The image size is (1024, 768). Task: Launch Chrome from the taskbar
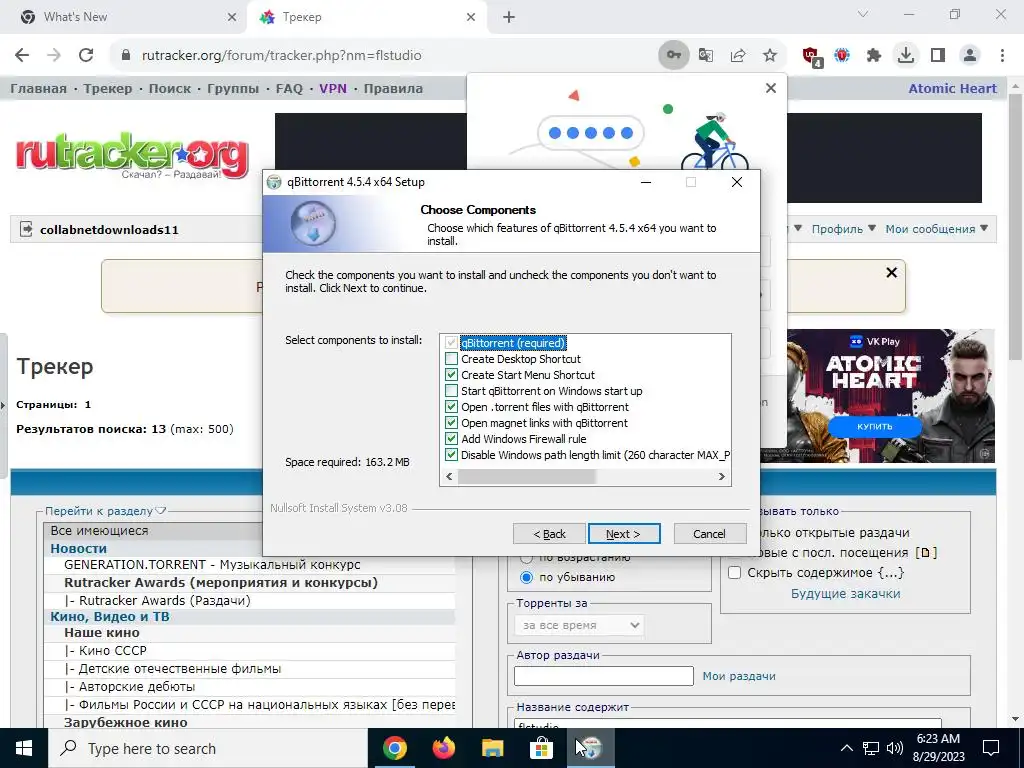(x=395, y=748)
